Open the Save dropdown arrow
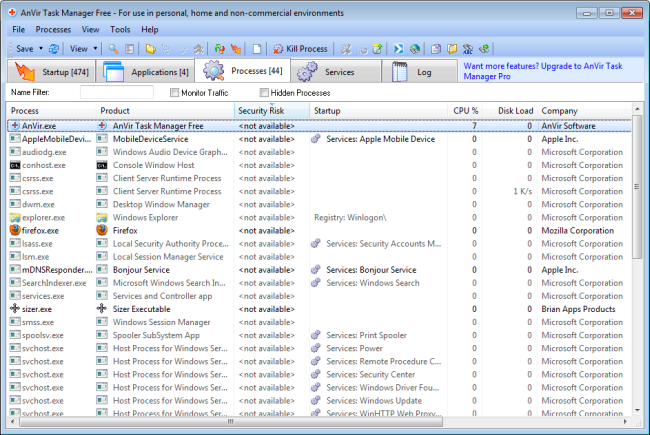The height and width of the screenshot is (435, 650). point(41,49)
